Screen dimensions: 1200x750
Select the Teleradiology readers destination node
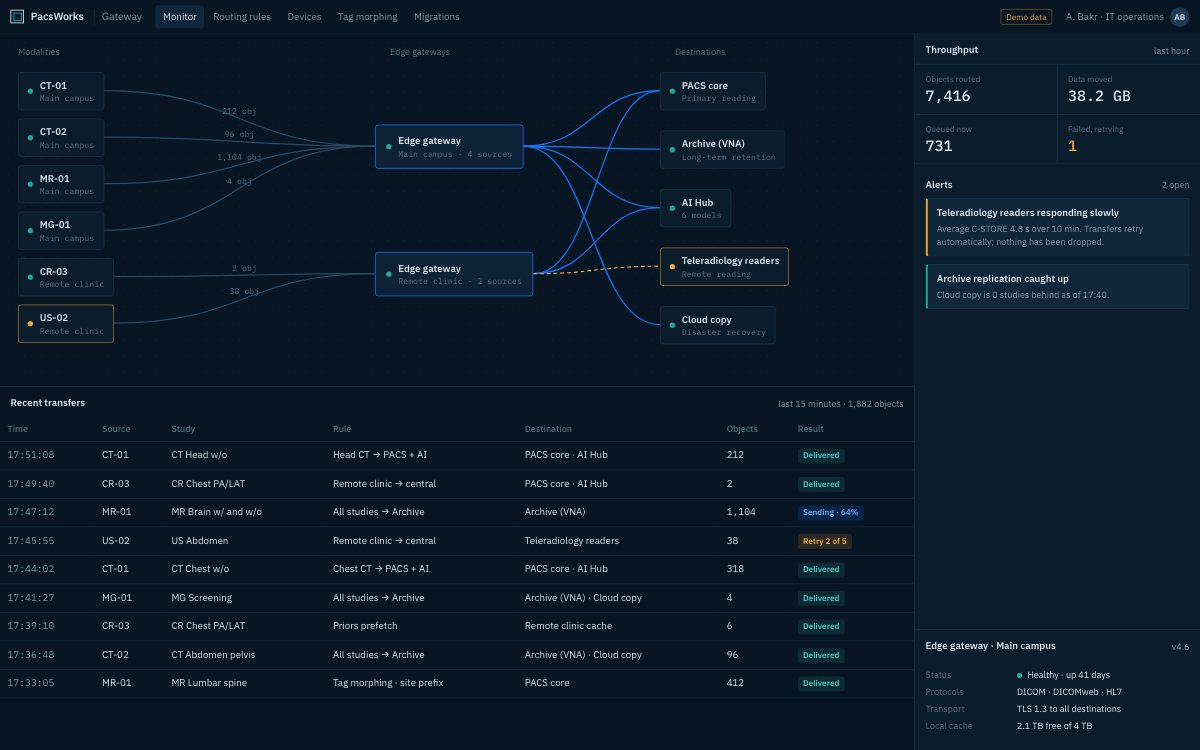point(724,266)
